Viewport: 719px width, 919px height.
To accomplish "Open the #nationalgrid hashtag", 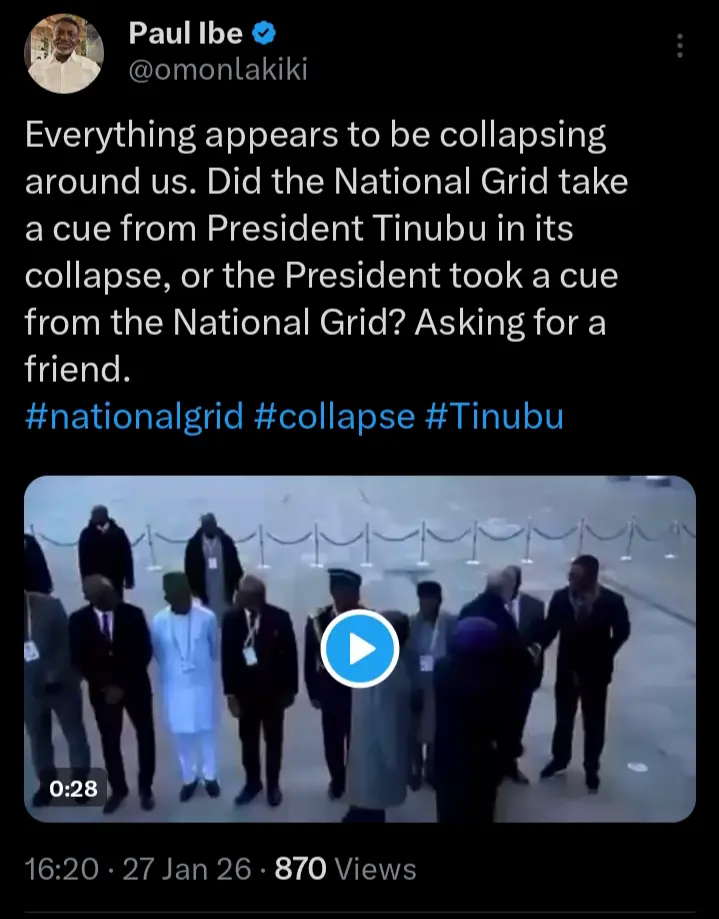I will pyautogui.click(x=134, y=416).
